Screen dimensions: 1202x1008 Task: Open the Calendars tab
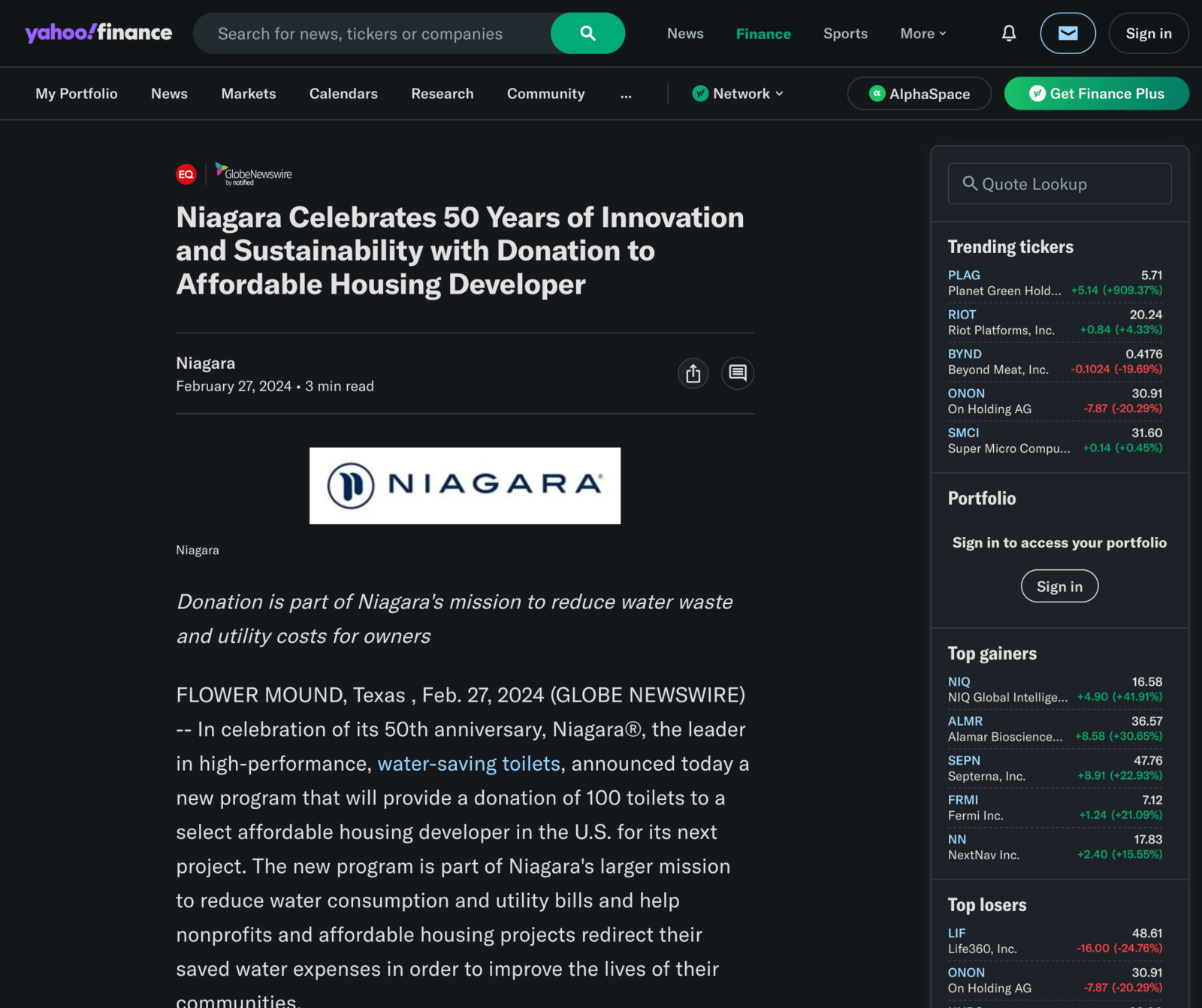pyautogui.click(x=343, y=93)
